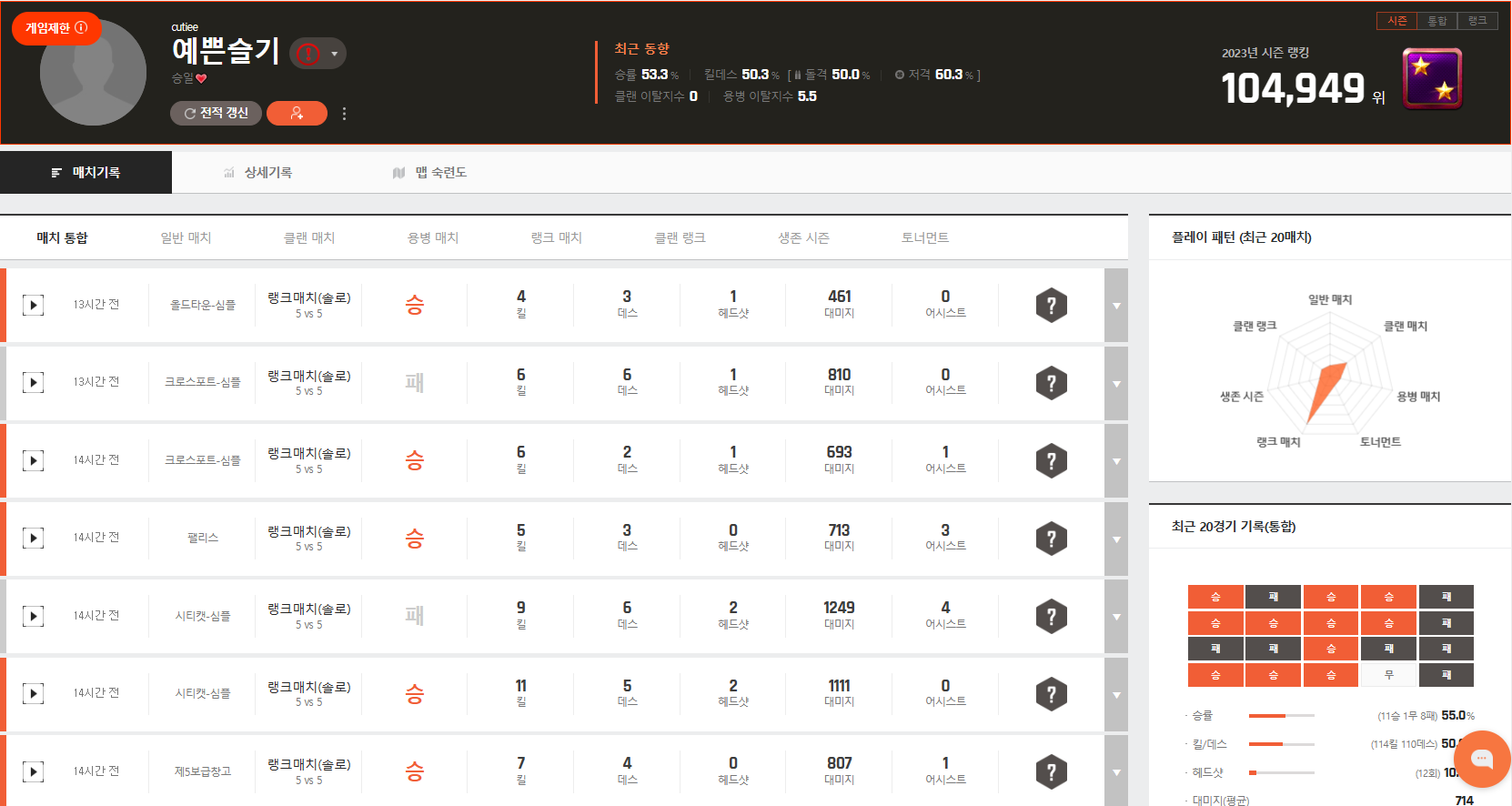1512x806 pixels.
Task: Click the info icon on 게임제한 badge
Action: click(81, 28)
